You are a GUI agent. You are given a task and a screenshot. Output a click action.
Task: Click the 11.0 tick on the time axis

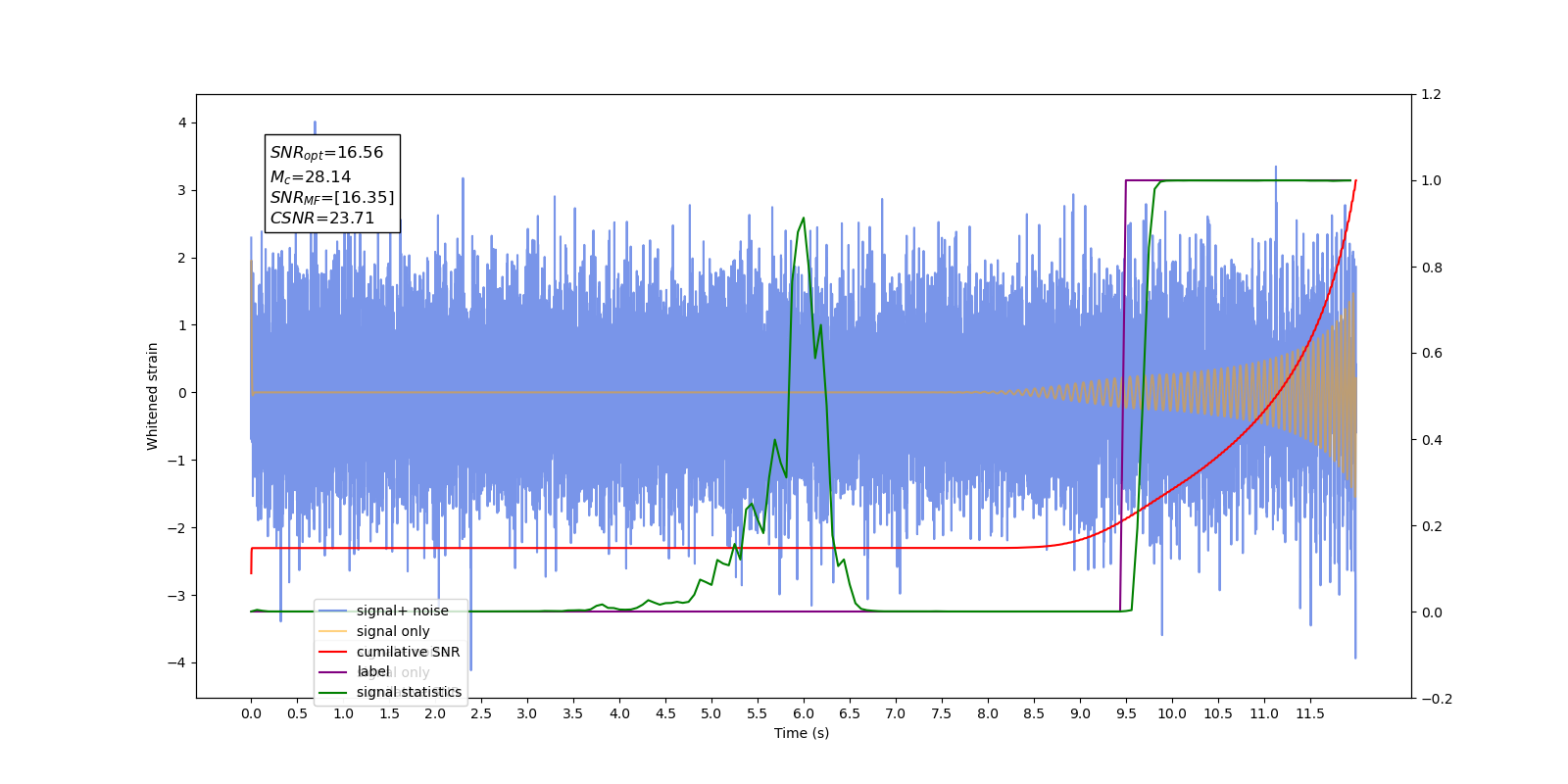(1264, 713)
